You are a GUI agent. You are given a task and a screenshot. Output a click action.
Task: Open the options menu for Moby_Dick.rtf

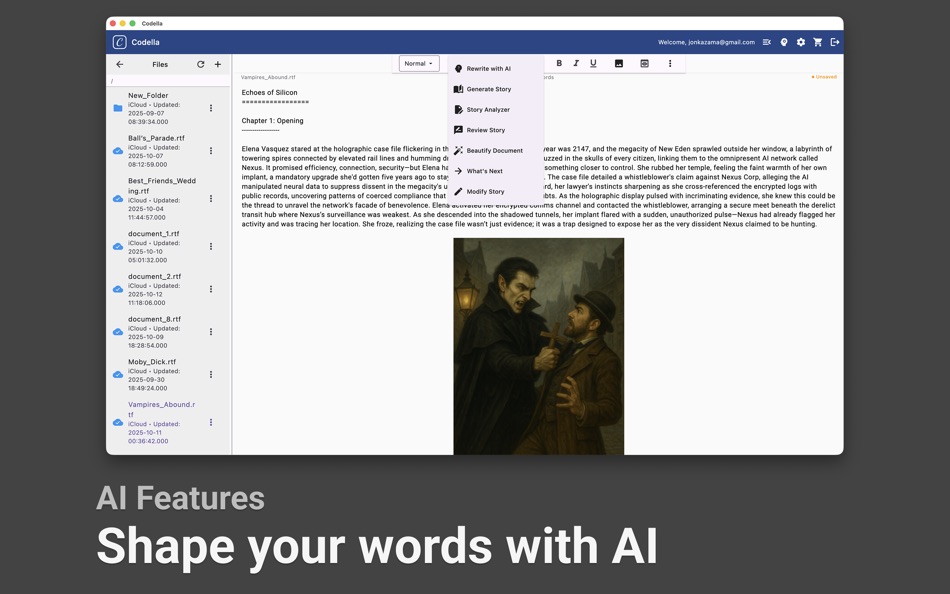tap(210, 374)
